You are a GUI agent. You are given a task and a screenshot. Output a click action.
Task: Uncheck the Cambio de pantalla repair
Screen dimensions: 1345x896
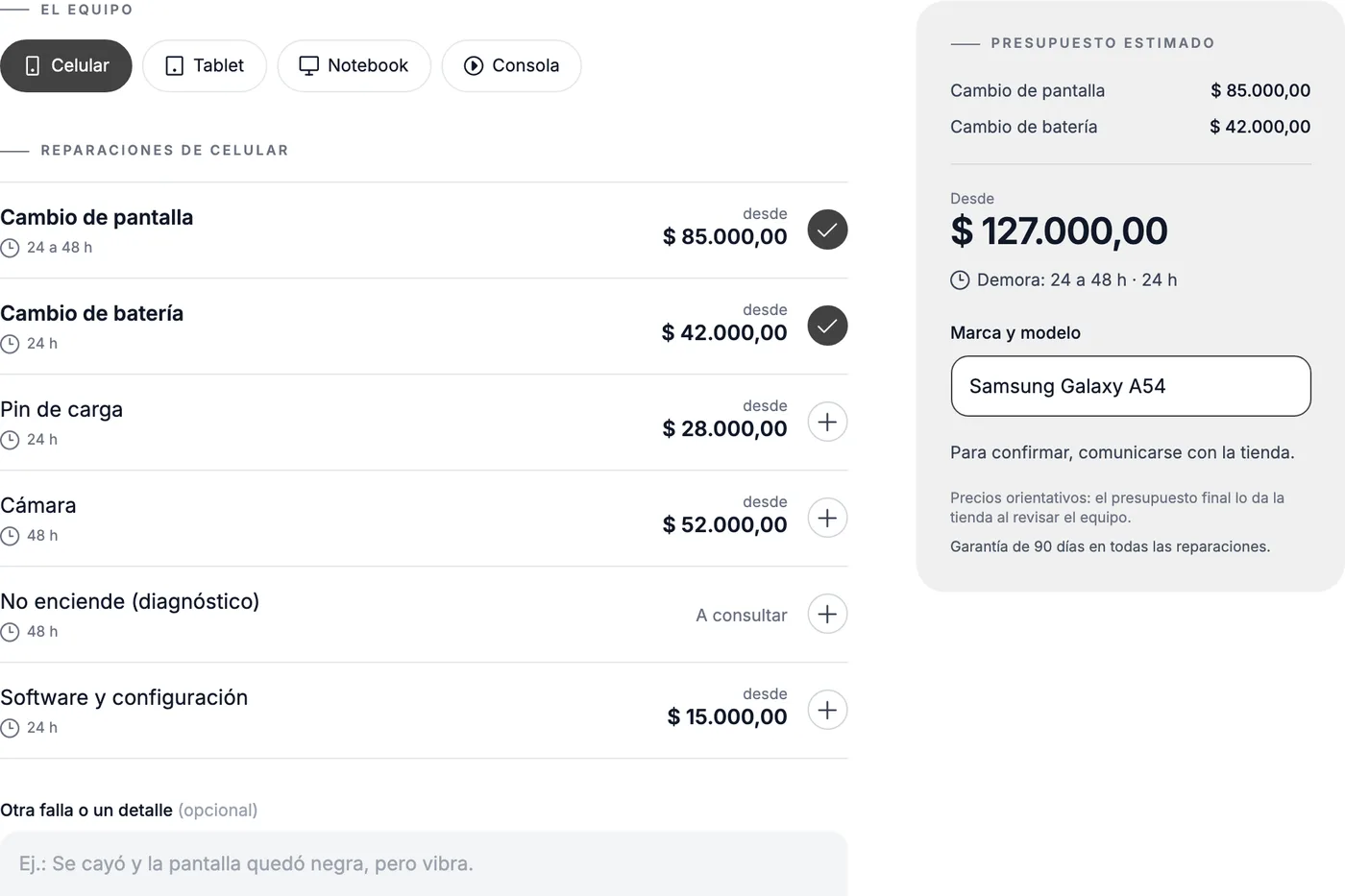tap(827, 230)
